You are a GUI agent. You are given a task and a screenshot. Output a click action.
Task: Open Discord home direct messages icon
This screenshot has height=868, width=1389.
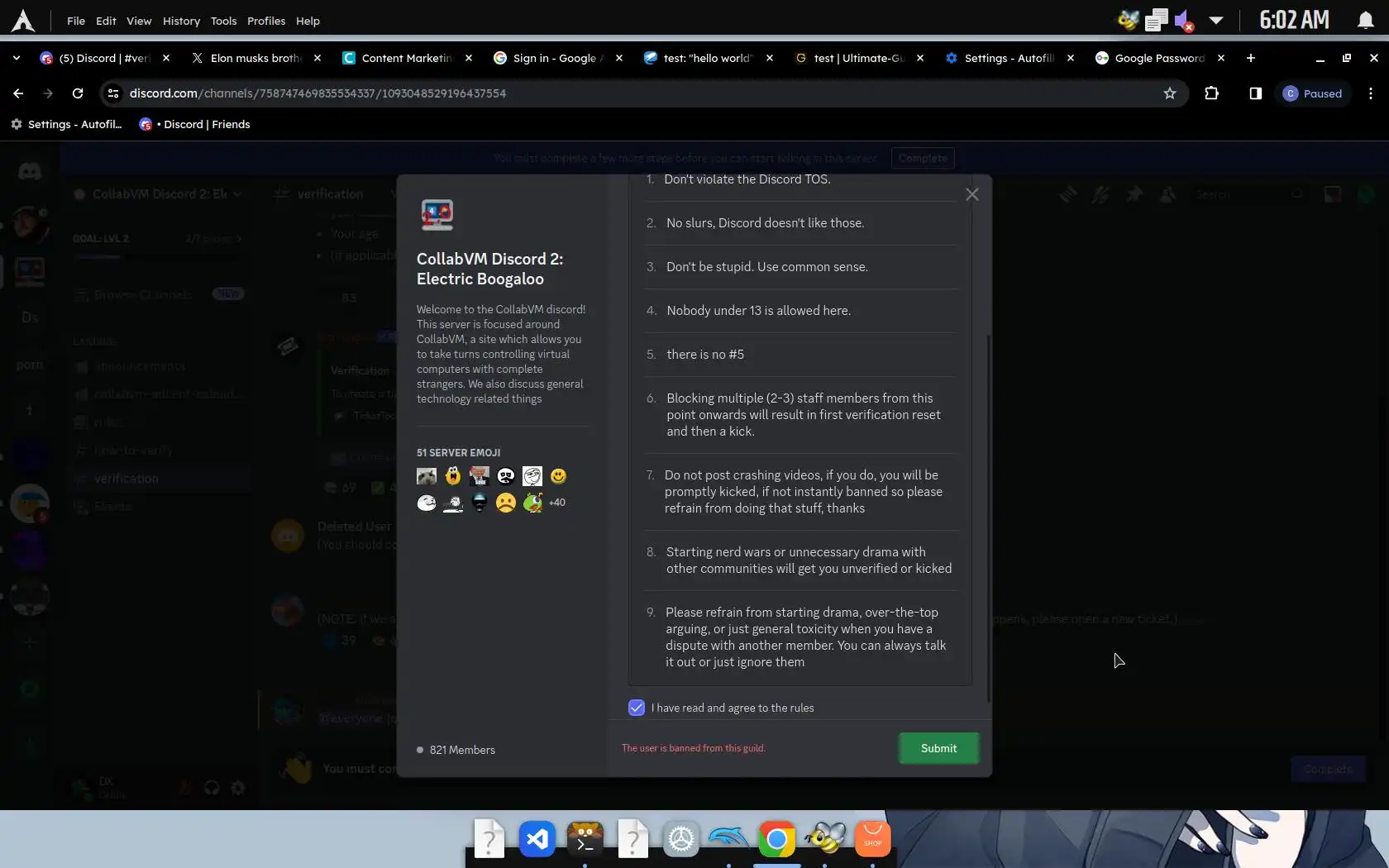pyautogui.click(x=30, y=172)
